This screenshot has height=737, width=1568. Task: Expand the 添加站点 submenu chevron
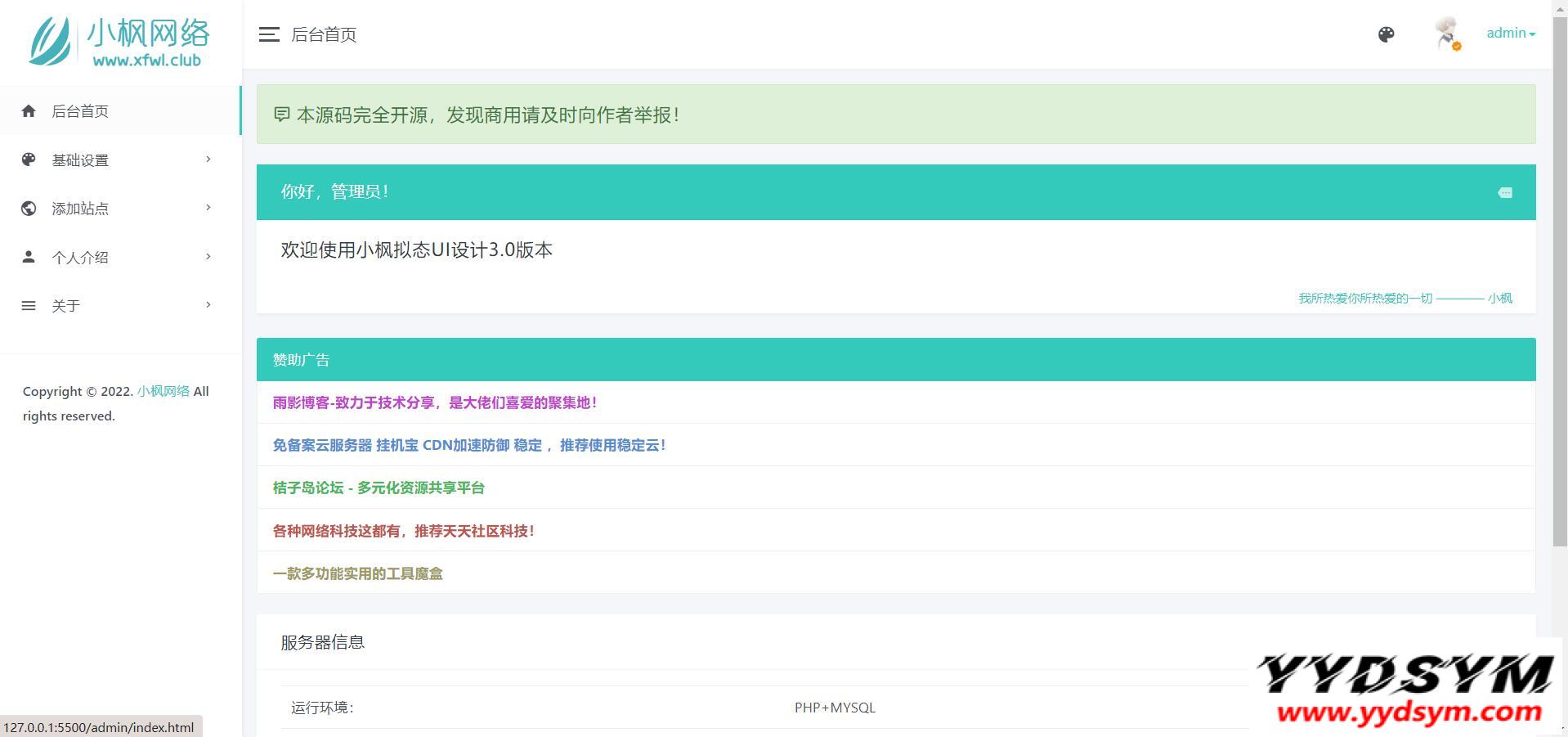(x=208, y=208)
